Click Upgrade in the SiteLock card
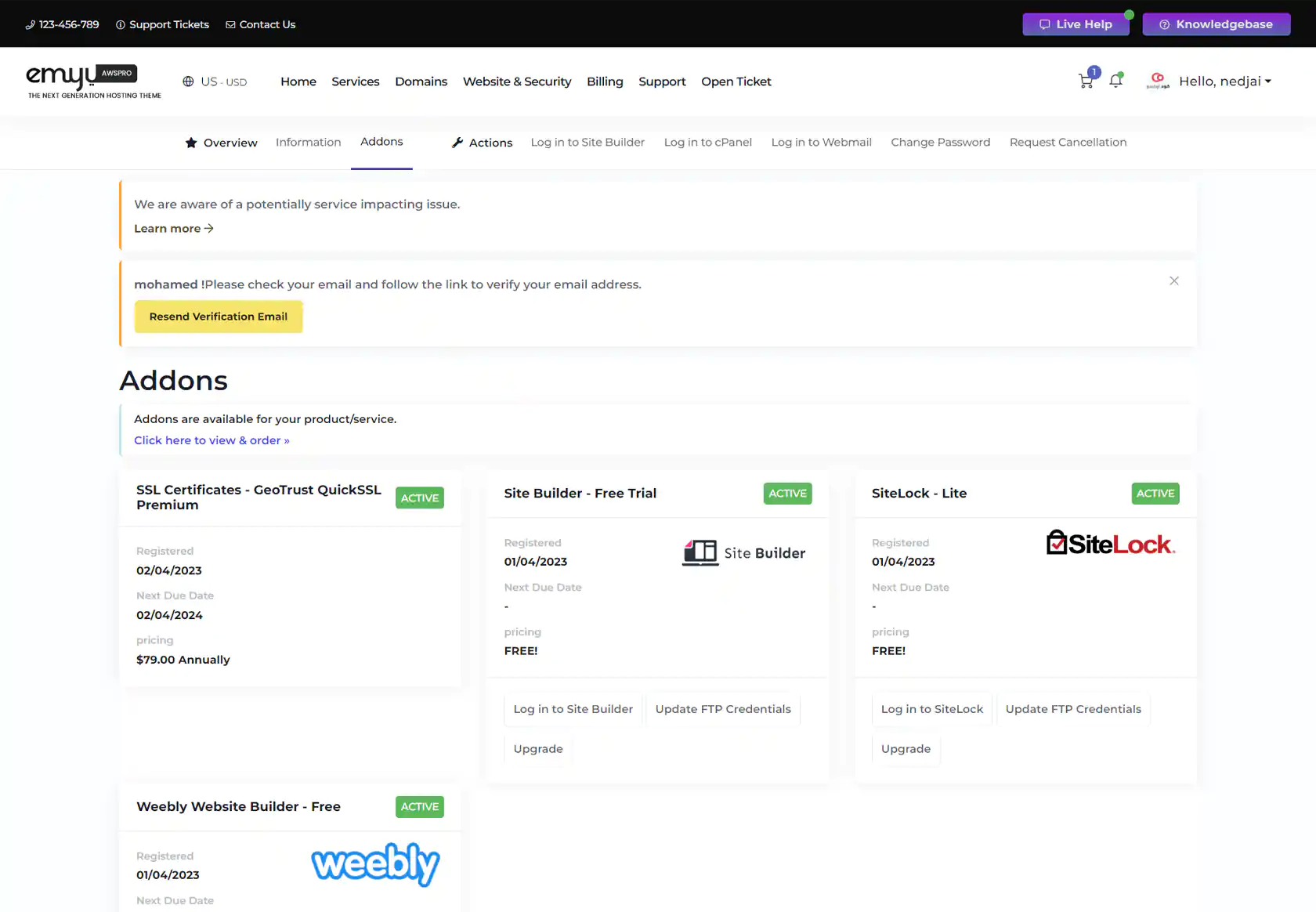This screenshot has width=1316, height=912. [906, 749]
